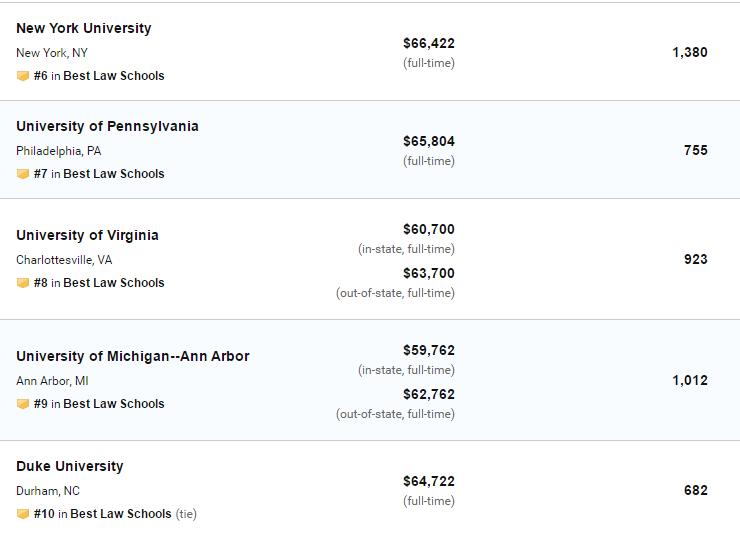Click the badge icon beside Virginia's #8 ranking
Screen dimensions: 740x538
[x=23, y=283]
